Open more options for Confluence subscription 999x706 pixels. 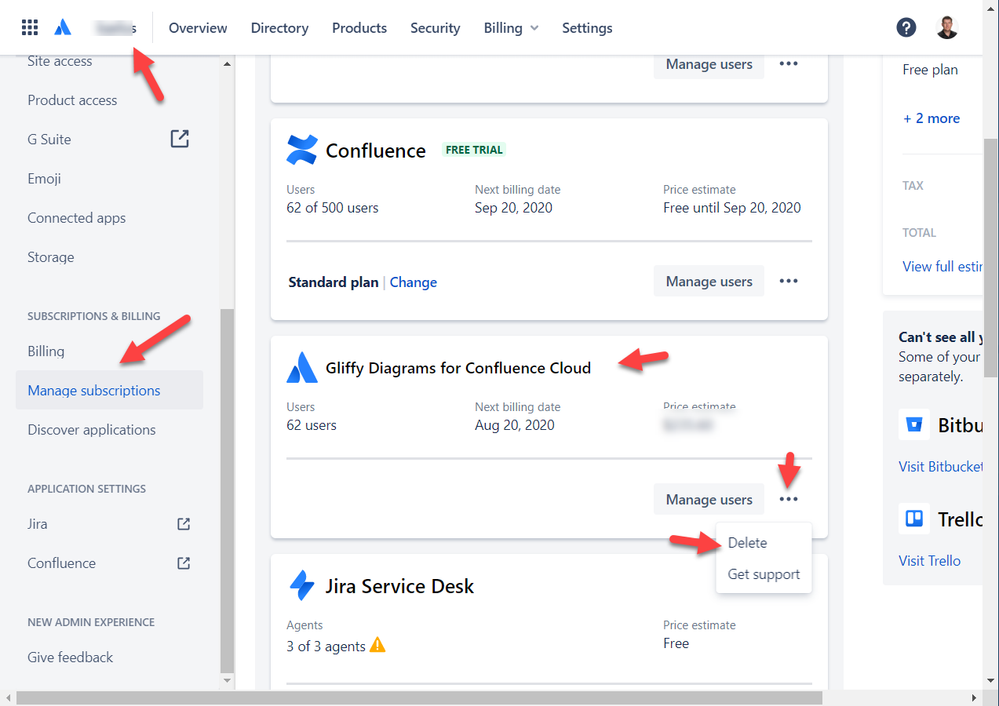pos(788,281)
